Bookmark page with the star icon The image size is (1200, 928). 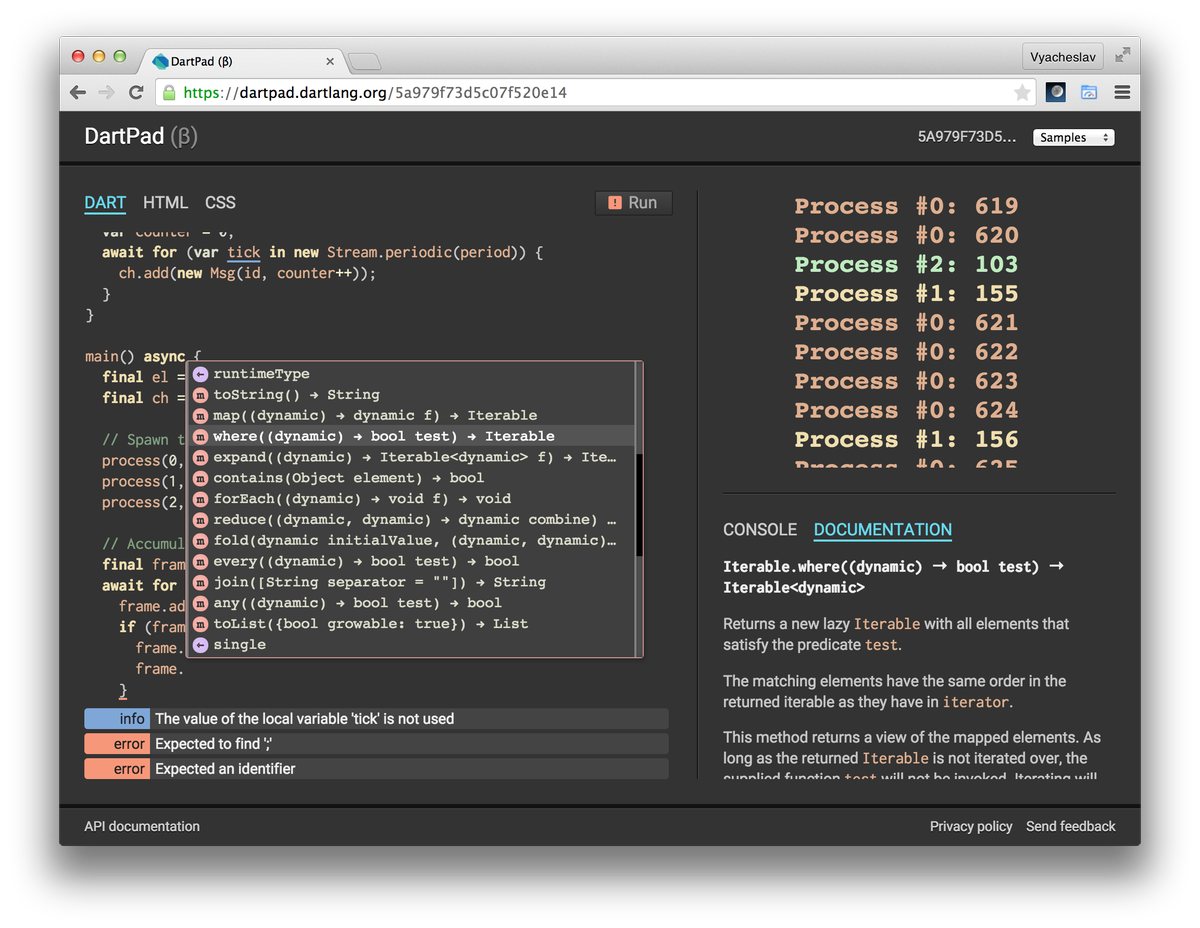coord(1022,93)
